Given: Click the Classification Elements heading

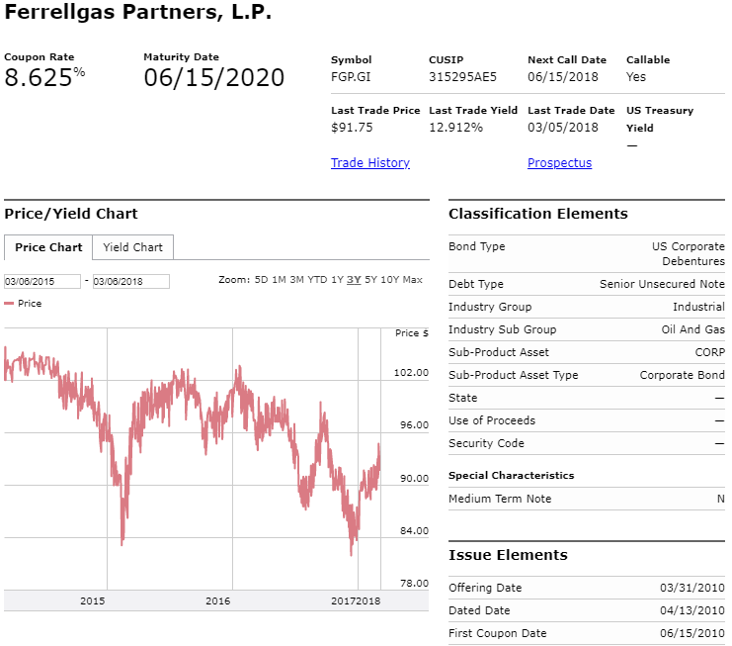Looking at the screenshot, I should point(538,214).
